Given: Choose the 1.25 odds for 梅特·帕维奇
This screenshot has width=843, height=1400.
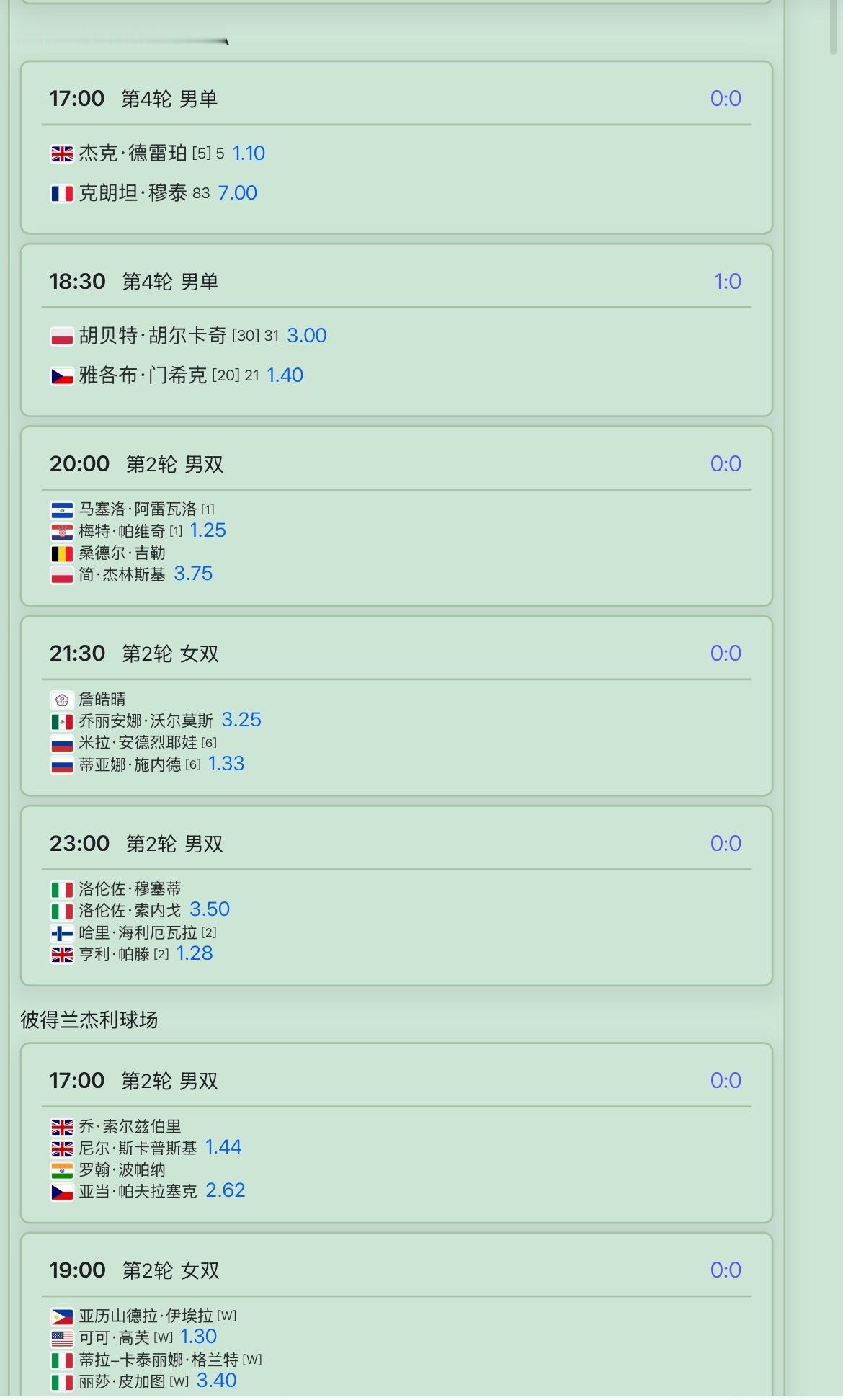Looking at the screenshot, I should 208,530.
